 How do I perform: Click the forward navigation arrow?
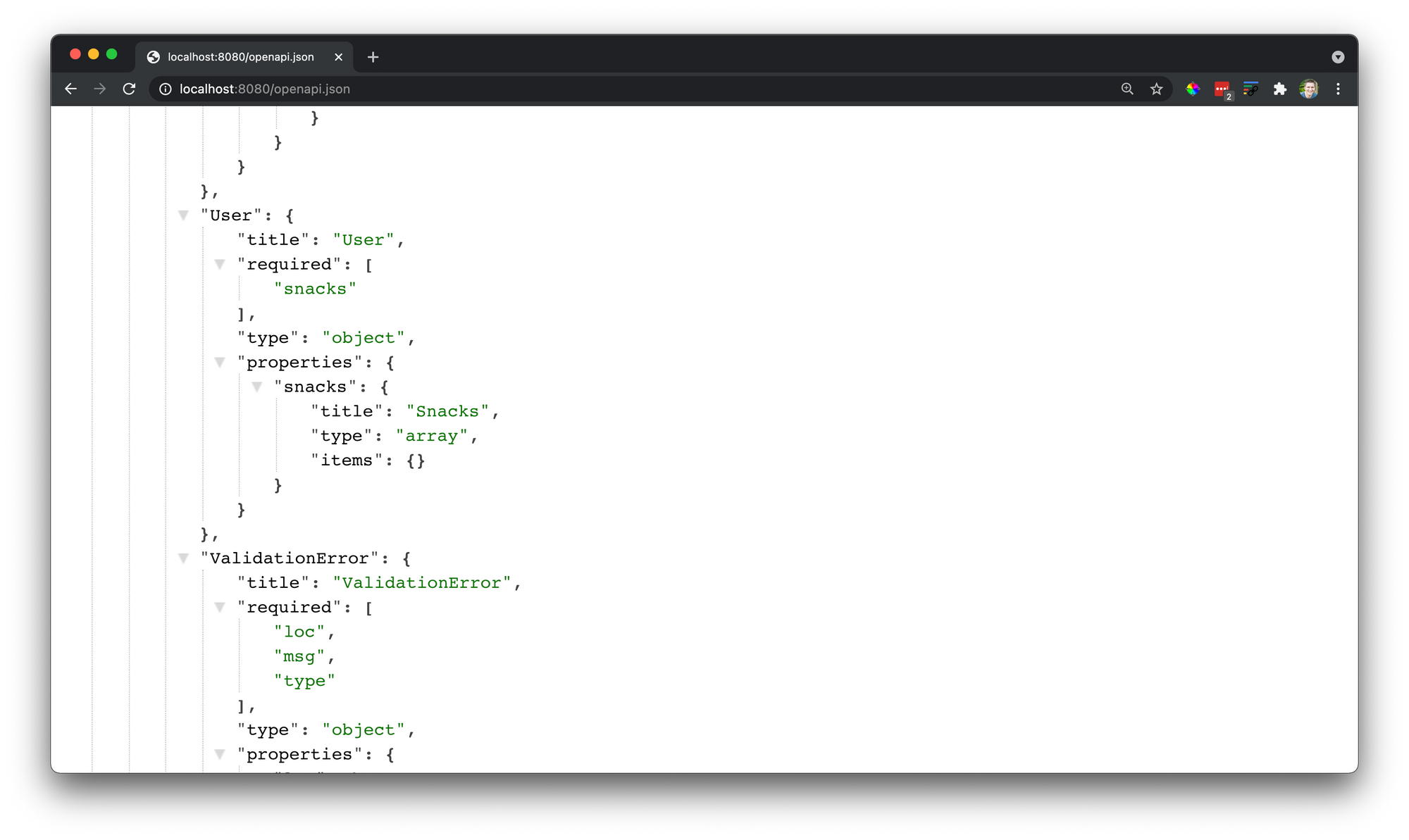(x=99, y=89)
